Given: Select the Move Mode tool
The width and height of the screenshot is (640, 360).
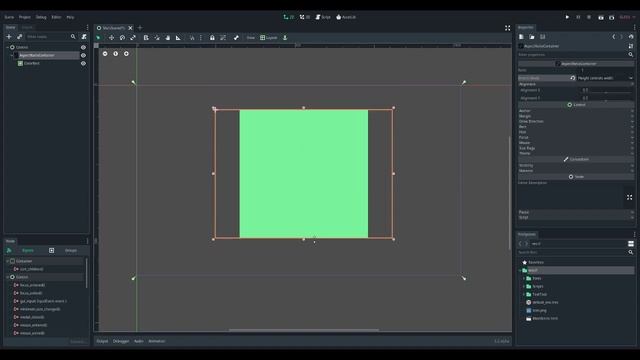Looking at the screenshot, I should [111, 38].
